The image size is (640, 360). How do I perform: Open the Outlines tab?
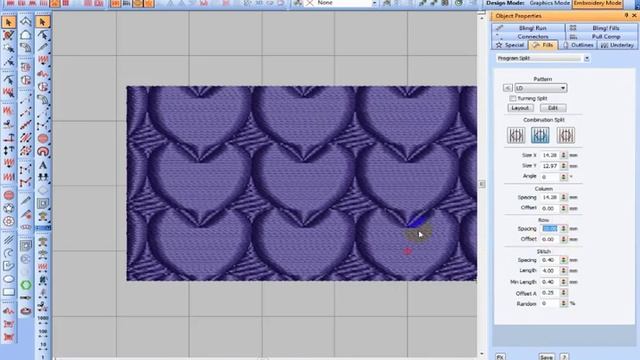click(x=578, y=45)
